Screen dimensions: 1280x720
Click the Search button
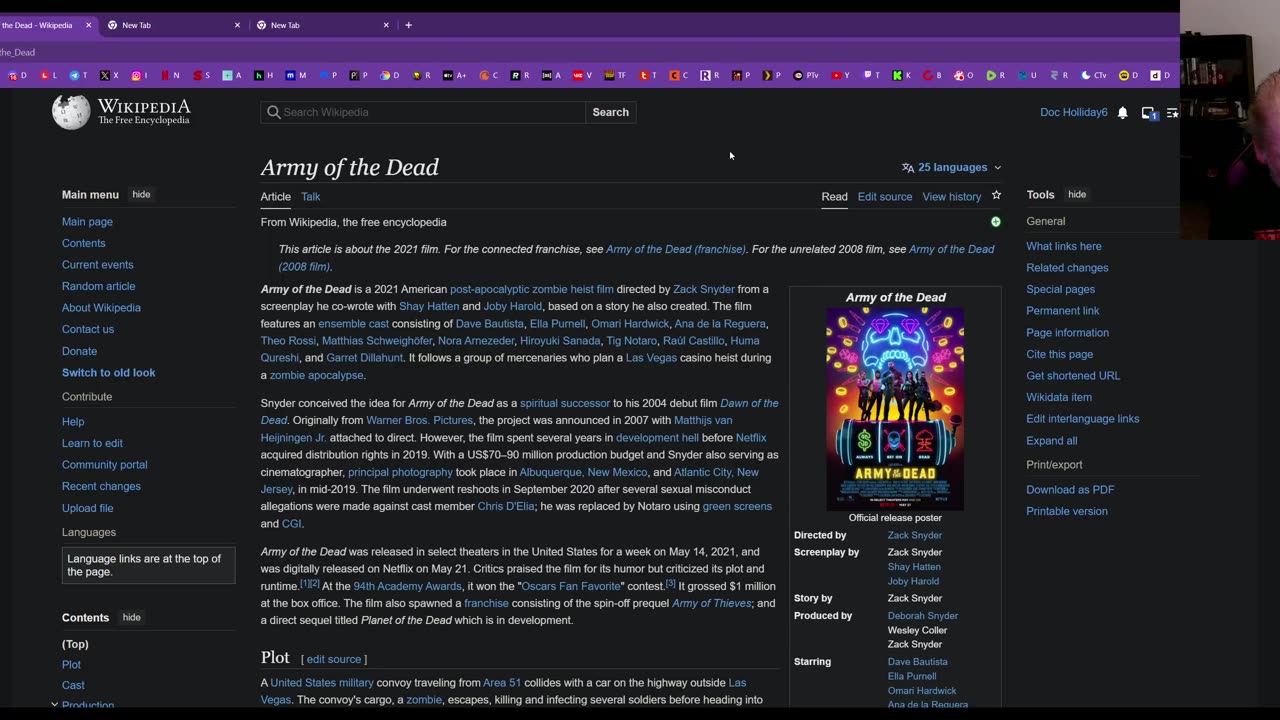[x=610, y=112]
